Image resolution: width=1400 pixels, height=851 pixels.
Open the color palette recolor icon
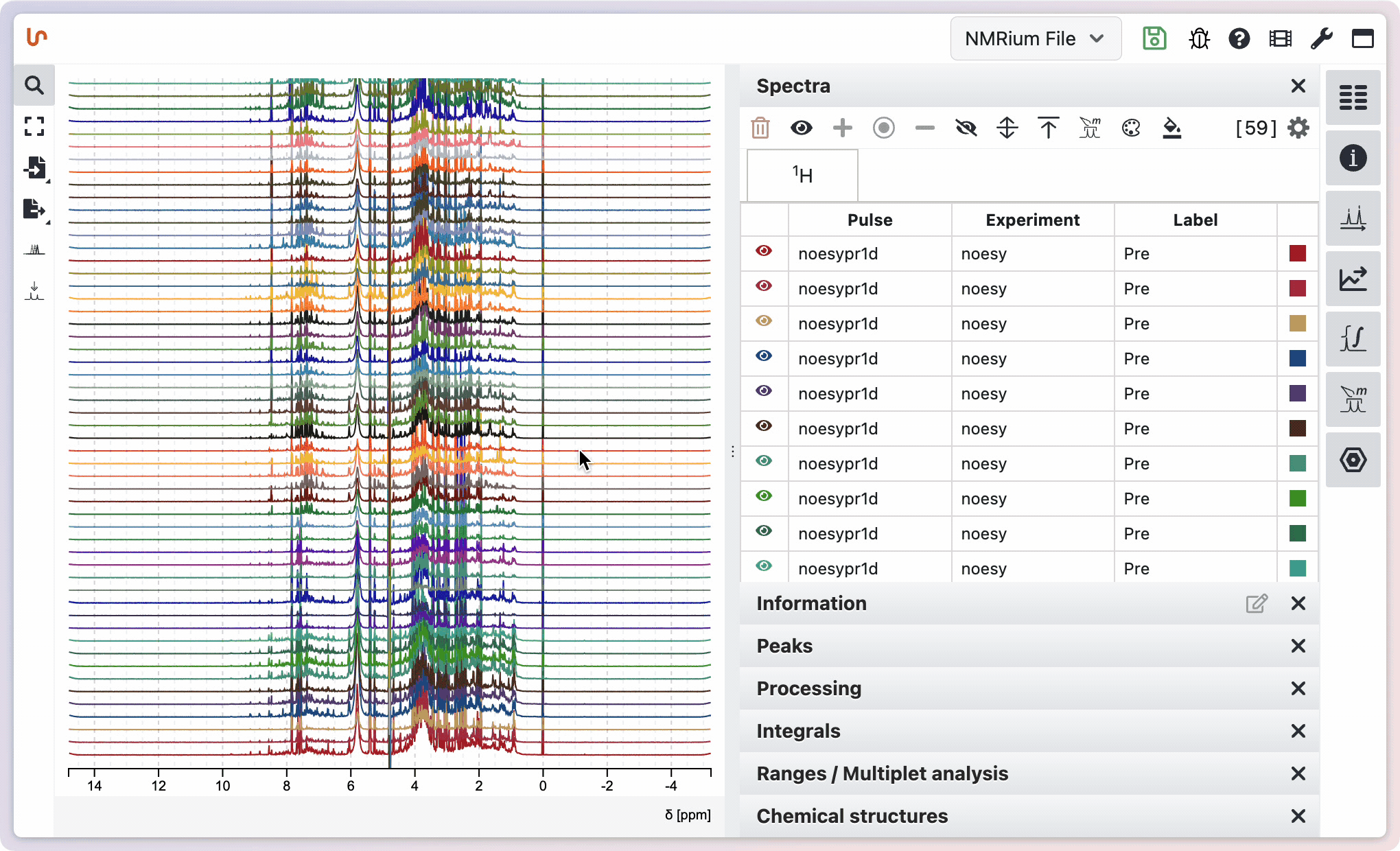click(1130, 128)
